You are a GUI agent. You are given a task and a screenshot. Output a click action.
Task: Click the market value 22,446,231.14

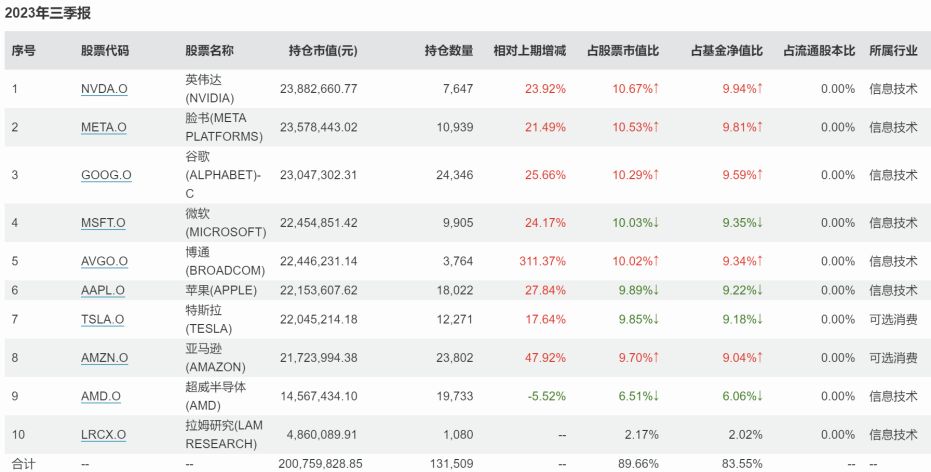pos(319,261)
